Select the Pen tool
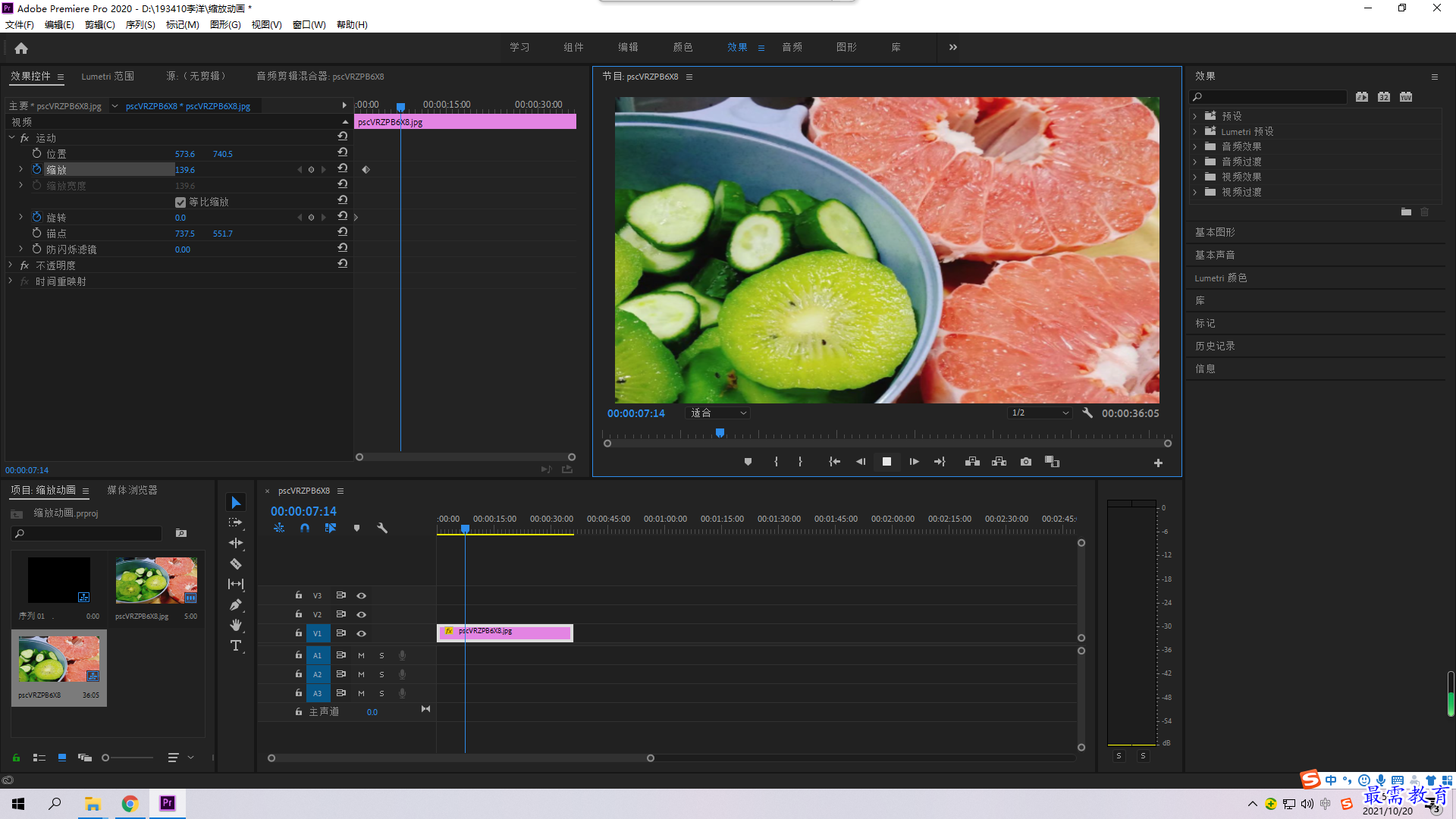The width and height of the screenshot is (1456, 819). coord(236,604)
